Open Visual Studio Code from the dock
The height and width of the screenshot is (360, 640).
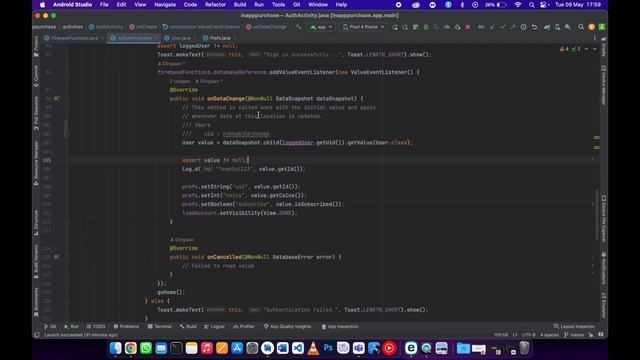click(298, 348)
